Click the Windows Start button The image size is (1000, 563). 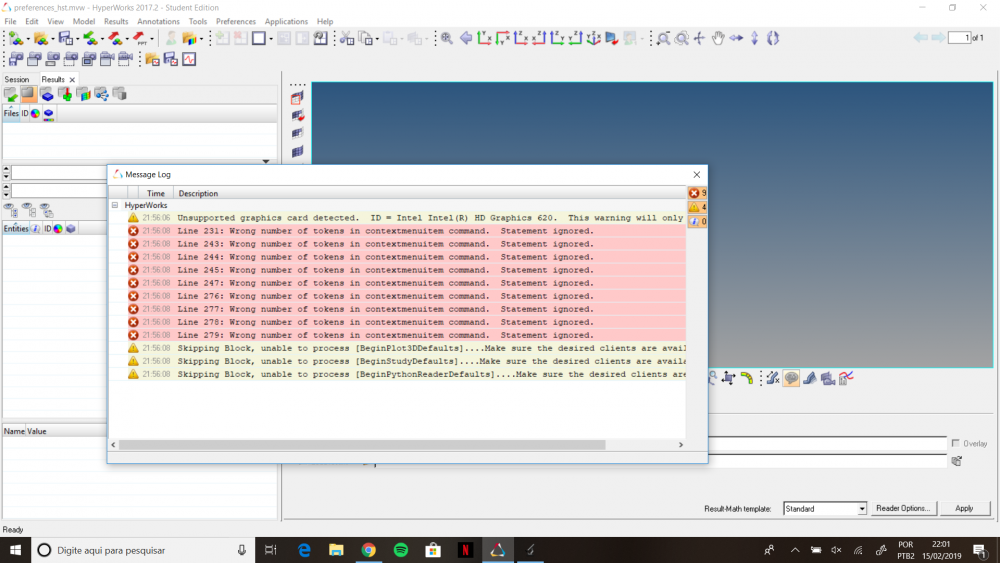(15, 550)
